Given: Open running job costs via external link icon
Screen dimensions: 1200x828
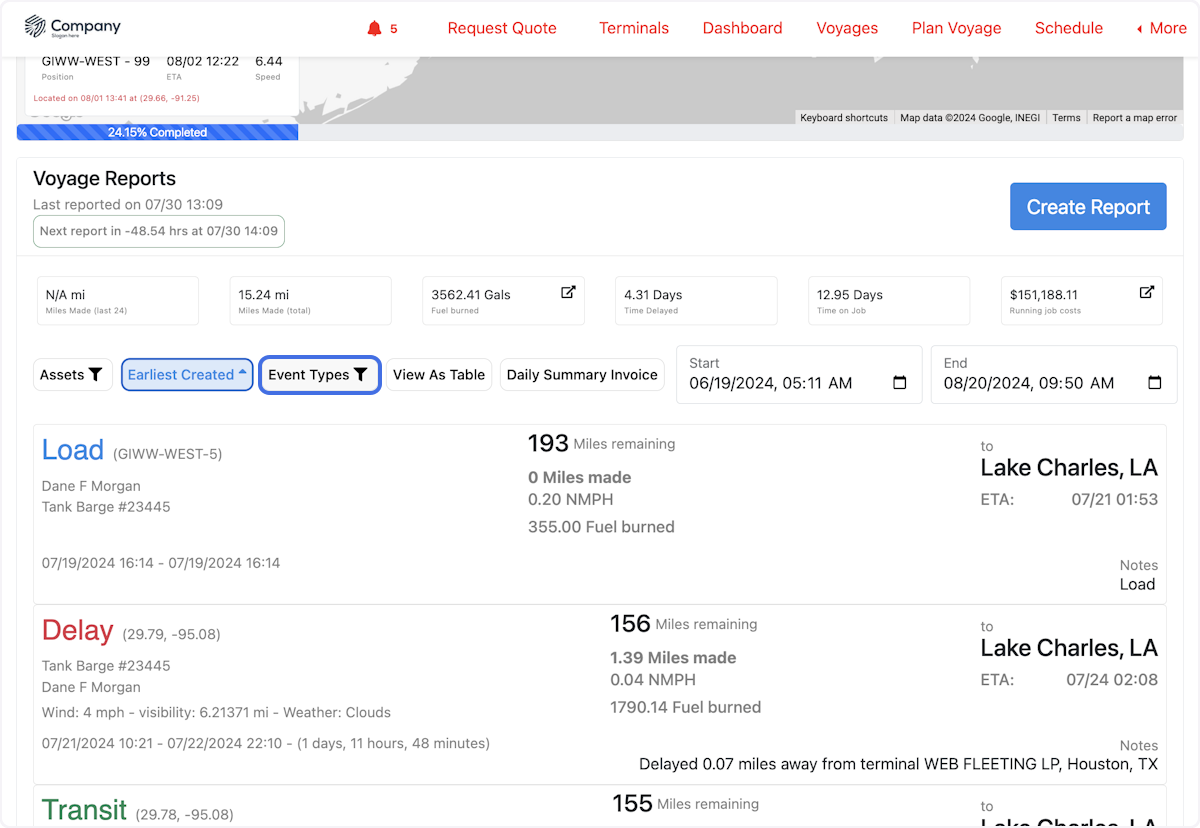Looking at the screenshot, I should click(x=1146, y=293).
